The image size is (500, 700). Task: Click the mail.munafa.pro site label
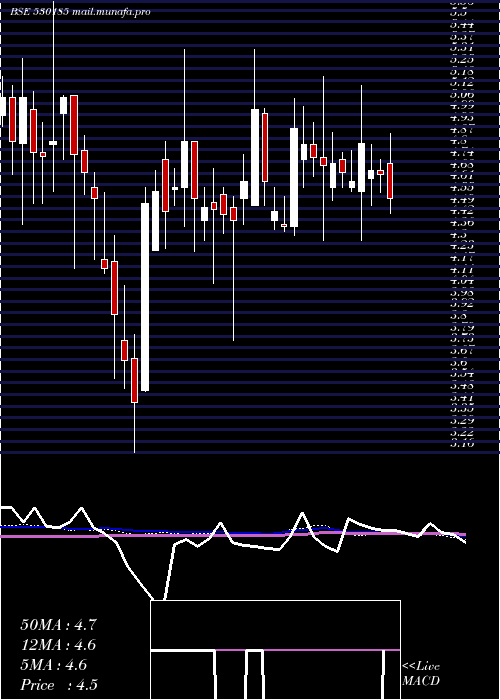(x=111, y=12)
